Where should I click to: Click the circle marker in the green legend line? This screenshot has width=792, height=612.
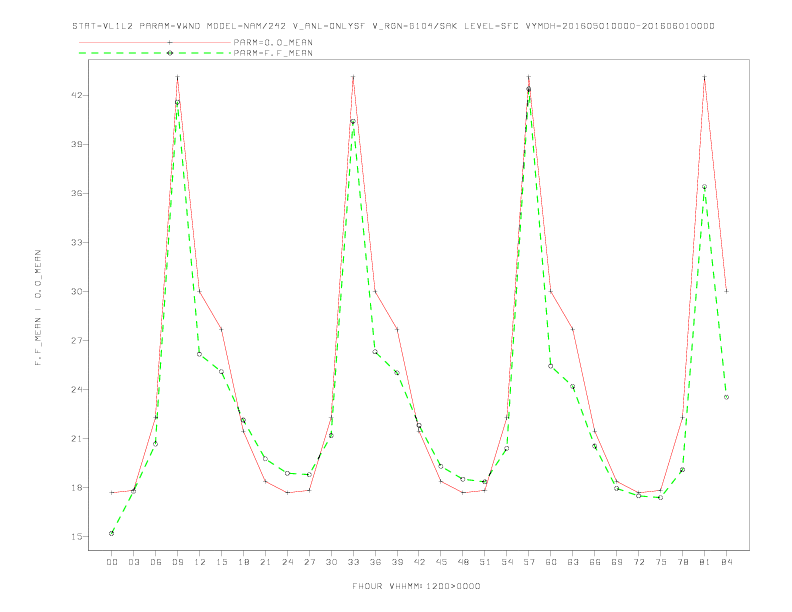[x=170, y=53]
